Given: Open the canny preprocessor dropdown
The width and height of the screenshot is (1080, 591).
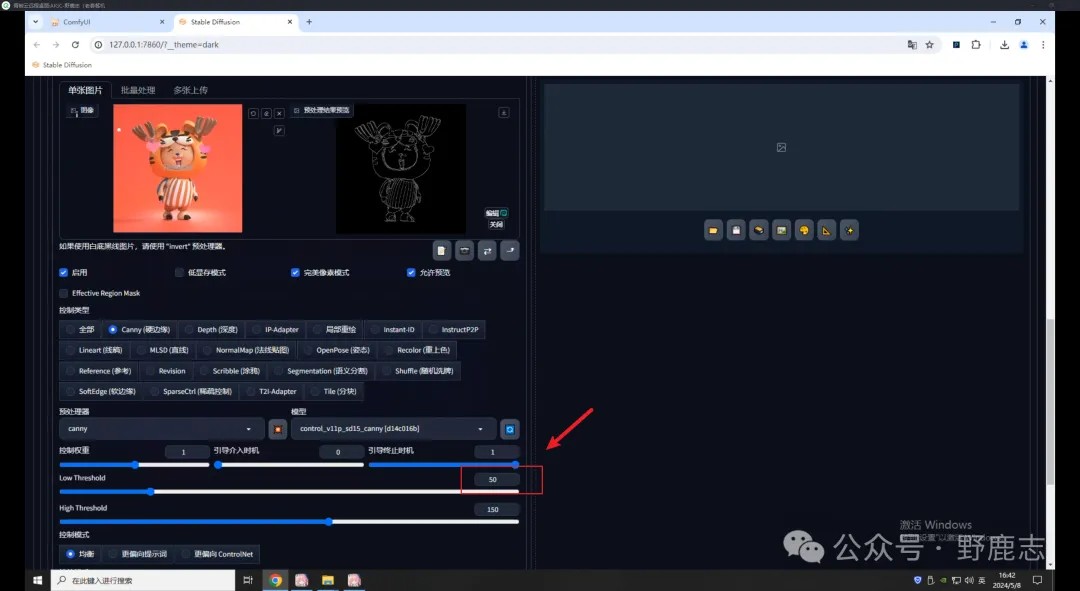Looking at the screenshot, I should click(163, 429).
